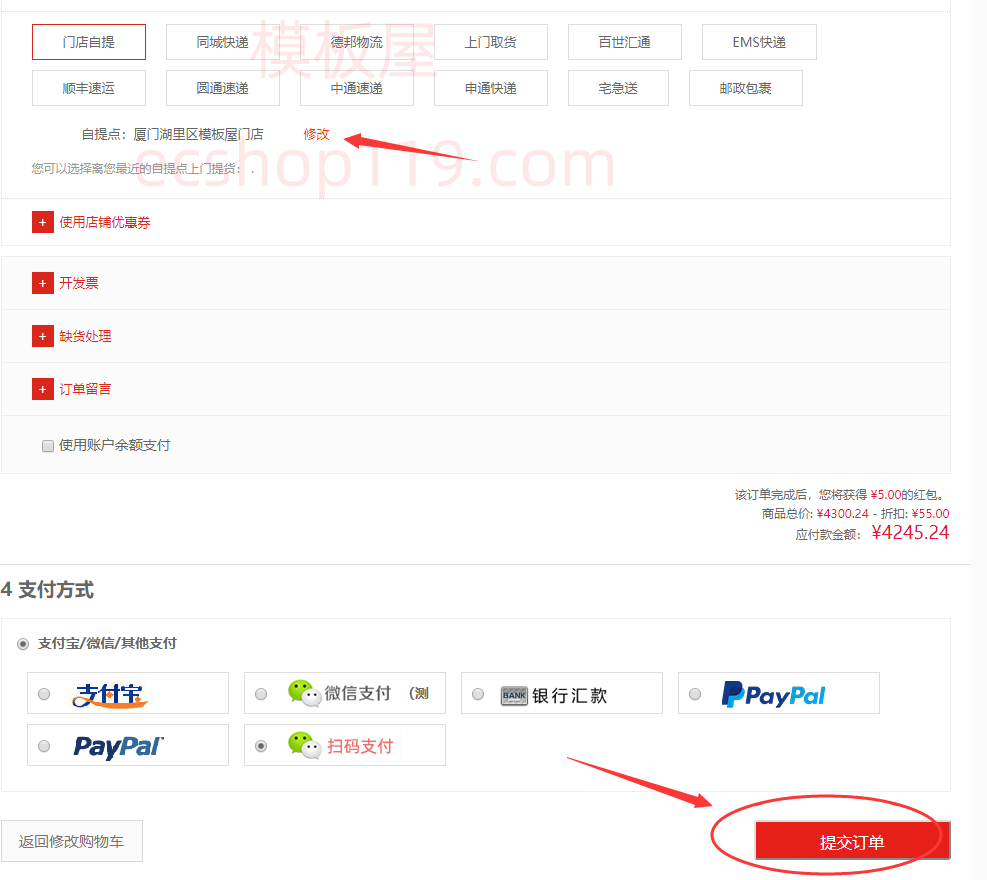
Task: Select 银行汇款 payment radio button
Action: click(x=478, y=694)
